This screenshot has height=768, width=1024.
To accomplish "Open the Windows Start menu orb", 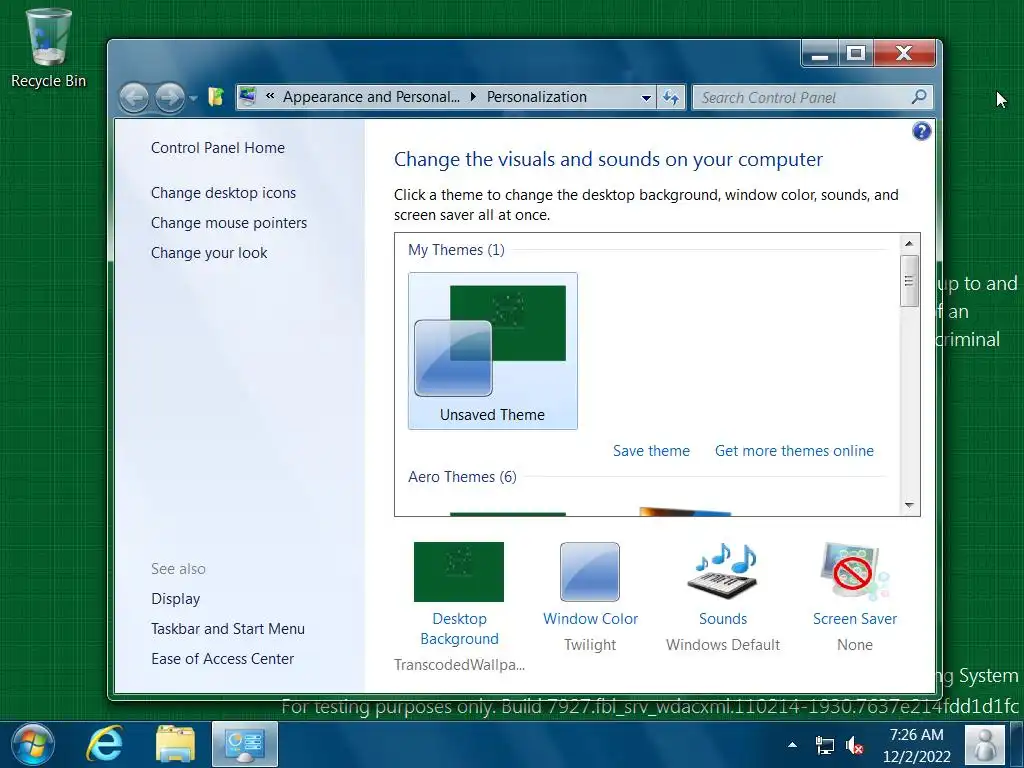I will click(x=33, y=744).
